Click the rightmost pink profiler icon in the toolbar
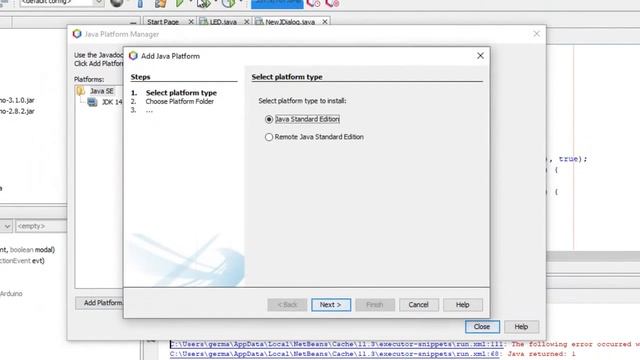 click(332, 3)
